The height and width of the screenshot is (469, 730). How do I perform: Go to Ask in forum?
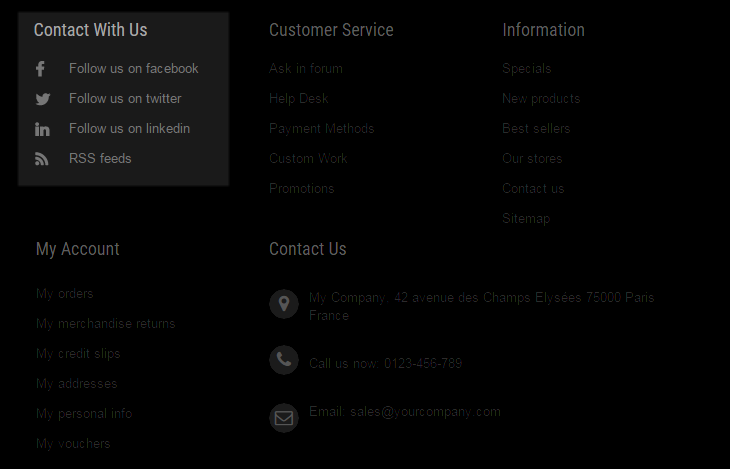306,68
